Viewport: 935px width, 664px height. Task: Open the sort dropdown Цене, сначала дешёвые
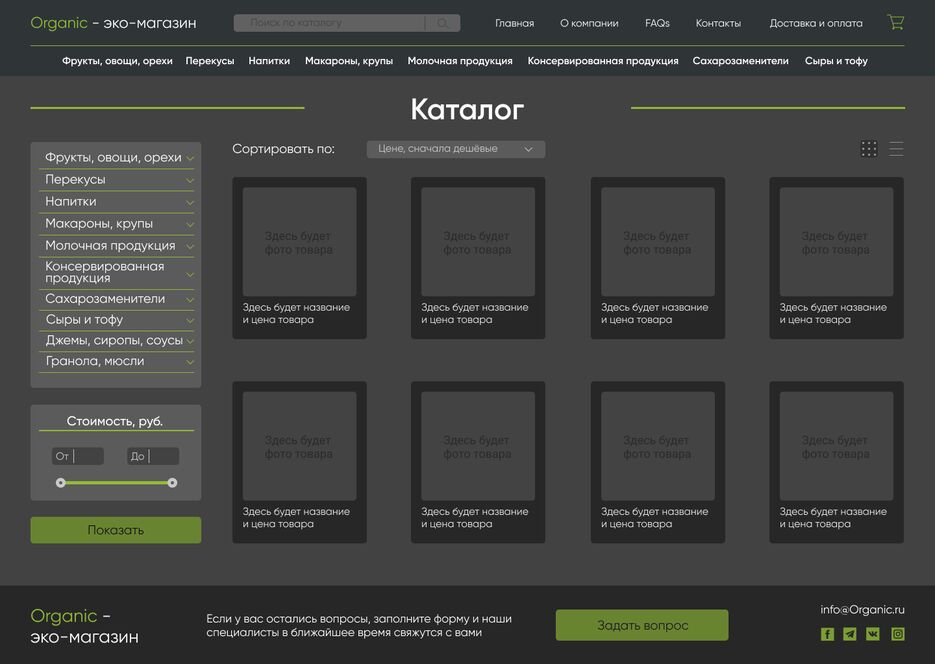[456, 149]
